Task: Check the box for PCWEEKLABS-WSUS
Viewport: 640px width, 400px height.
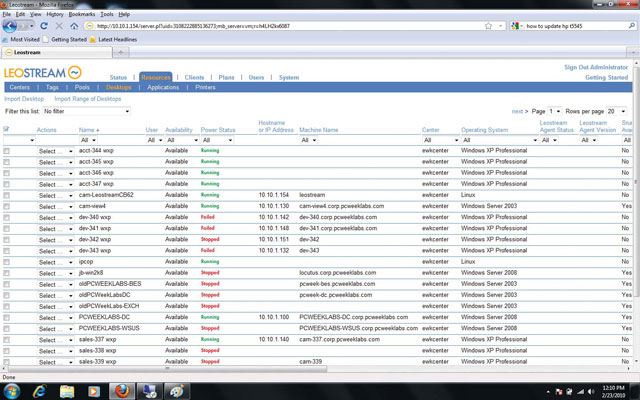Action: (x=6, y=329)
